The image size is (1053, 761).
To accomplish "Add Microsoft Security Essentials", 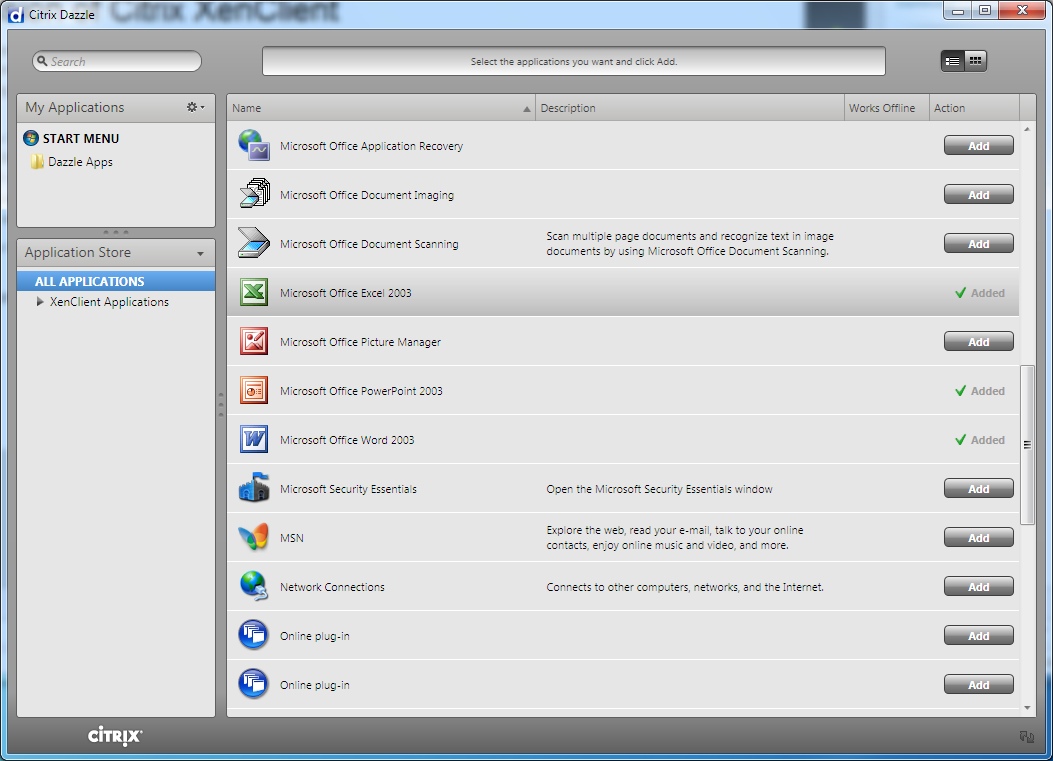I will point(978,489).
